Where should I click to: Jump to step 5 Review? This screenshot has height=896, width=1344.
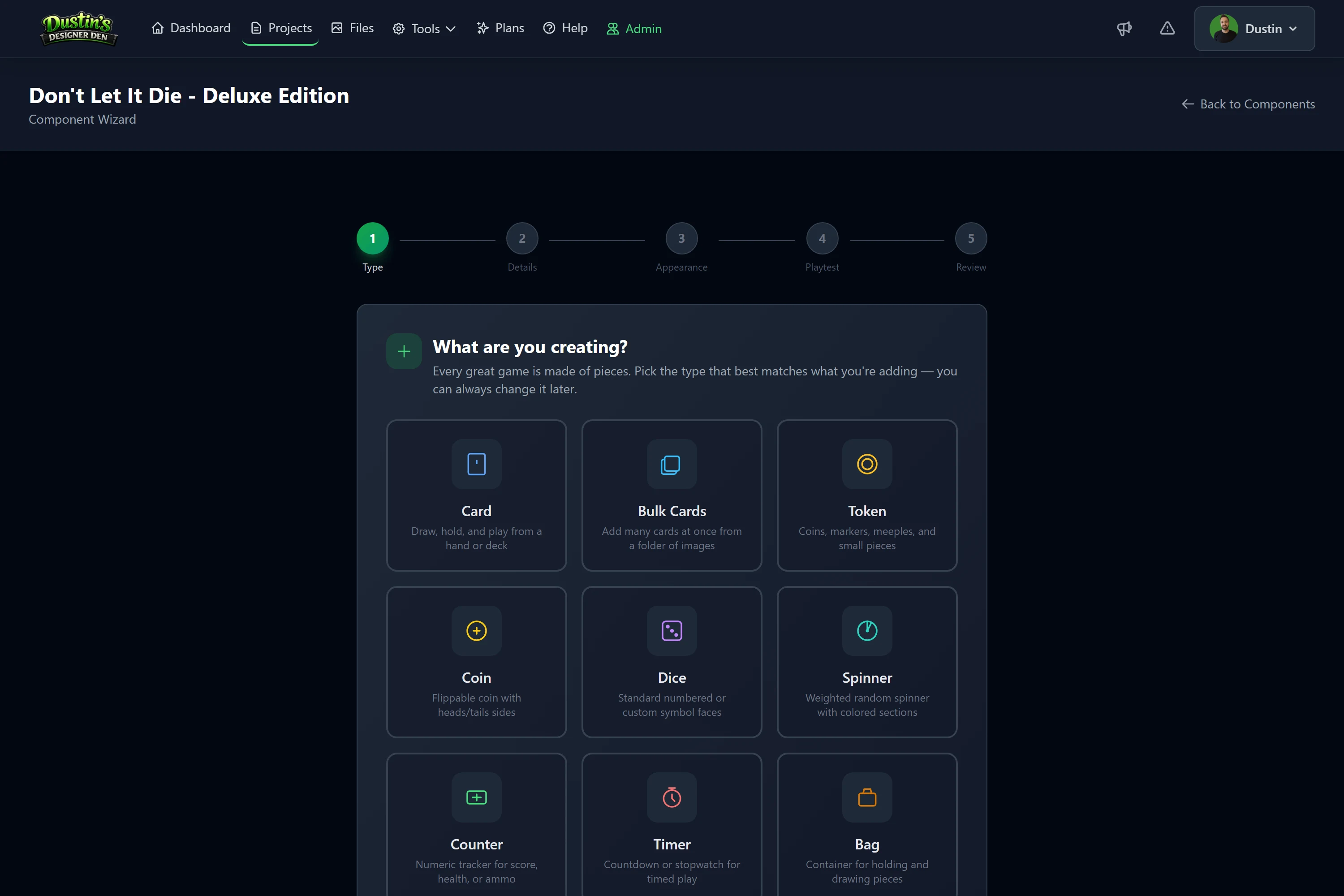click(x=971, y=238)
